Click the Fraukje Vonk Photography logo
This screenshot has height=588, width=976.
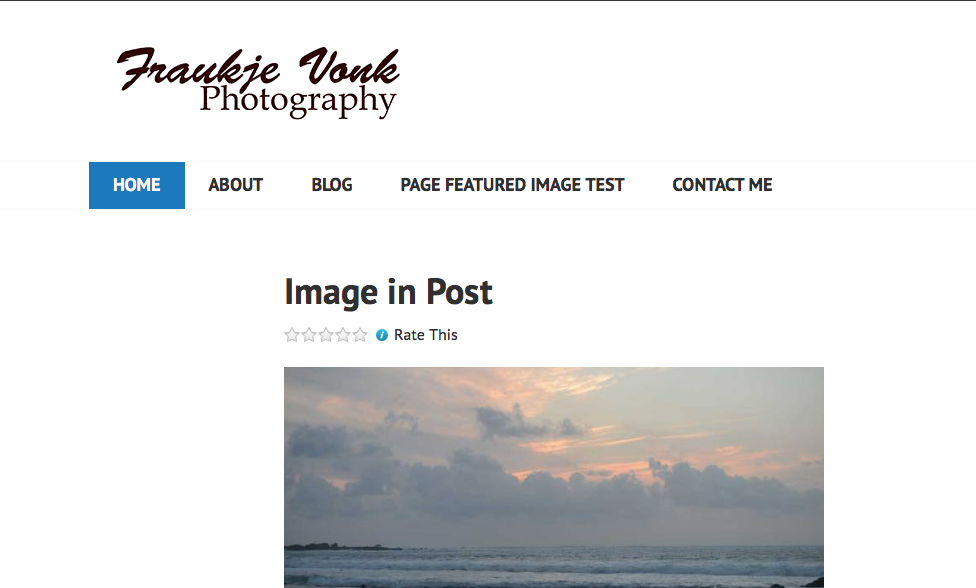tap(258, 82)
